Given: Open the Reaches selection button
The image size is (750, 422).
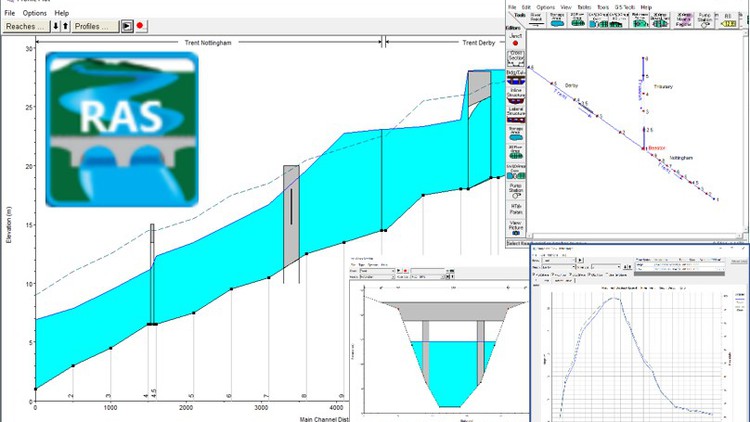Looking at the screenshot, I should coord(25,25).
